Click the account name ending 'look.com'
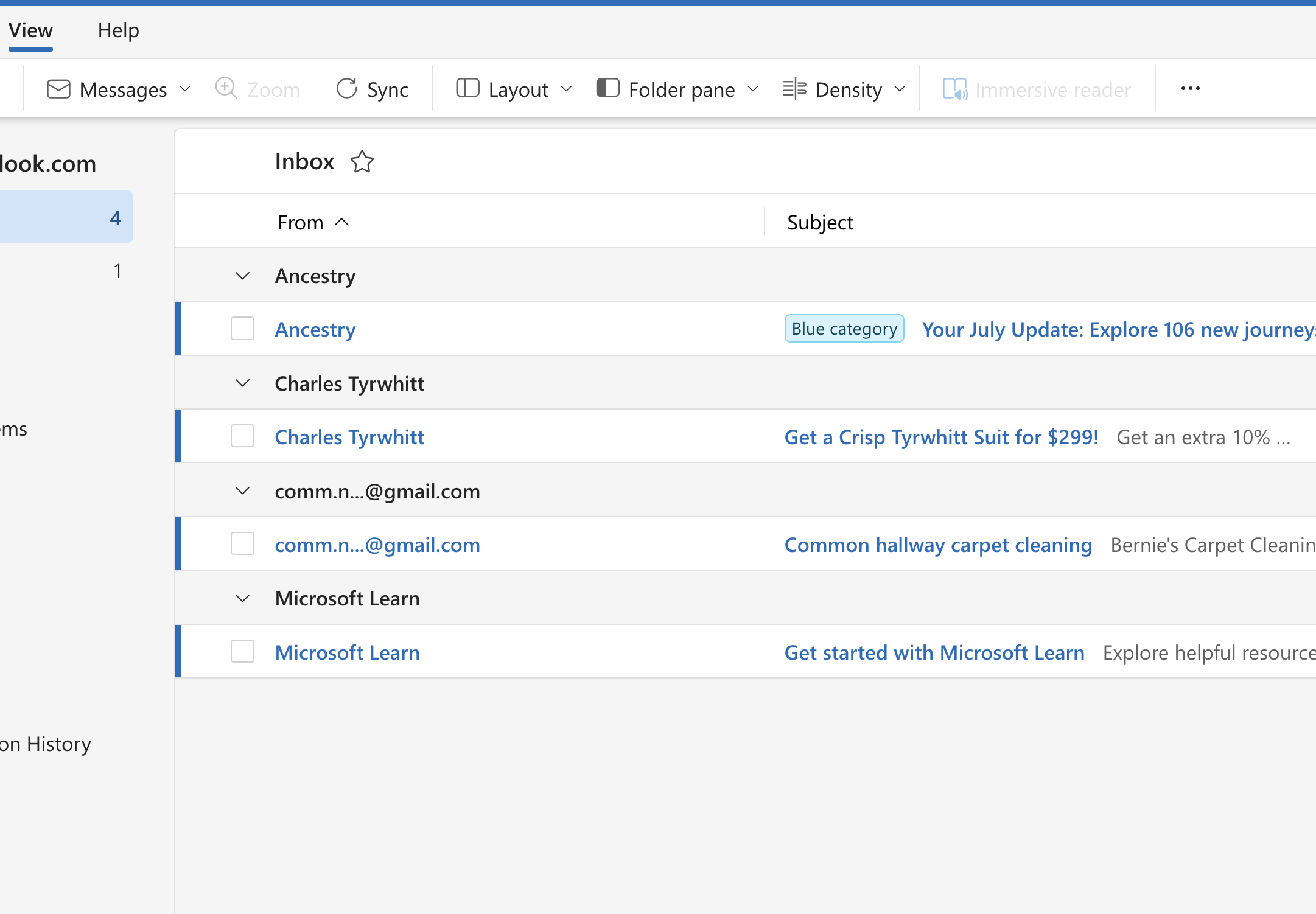Image resolution: width=1316 pixels, height=914 pixels. pyautogui.click(x=48, y=164)
